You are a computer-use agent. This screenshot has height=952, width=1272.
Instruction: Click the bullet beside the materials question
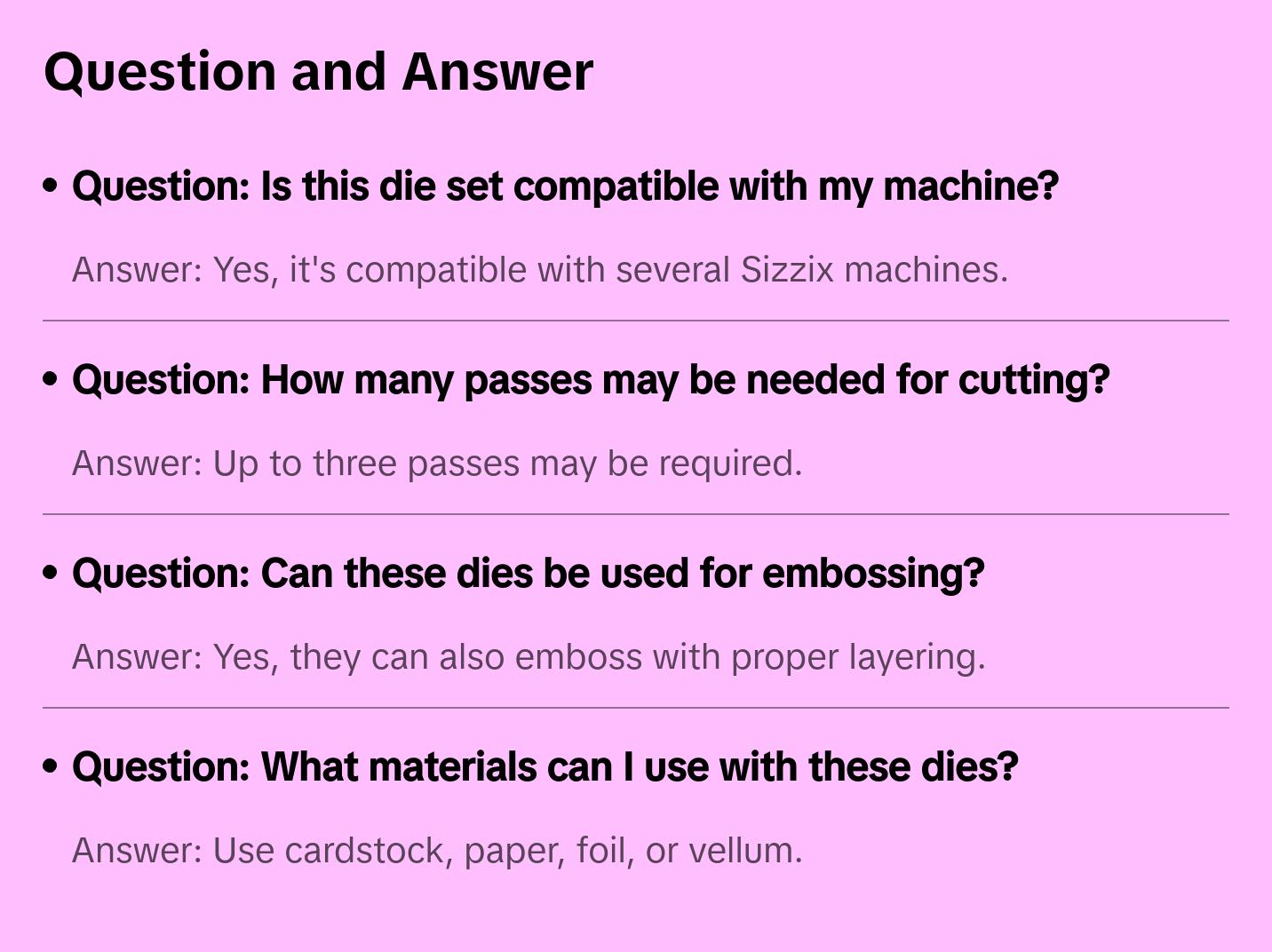(51, 766)
